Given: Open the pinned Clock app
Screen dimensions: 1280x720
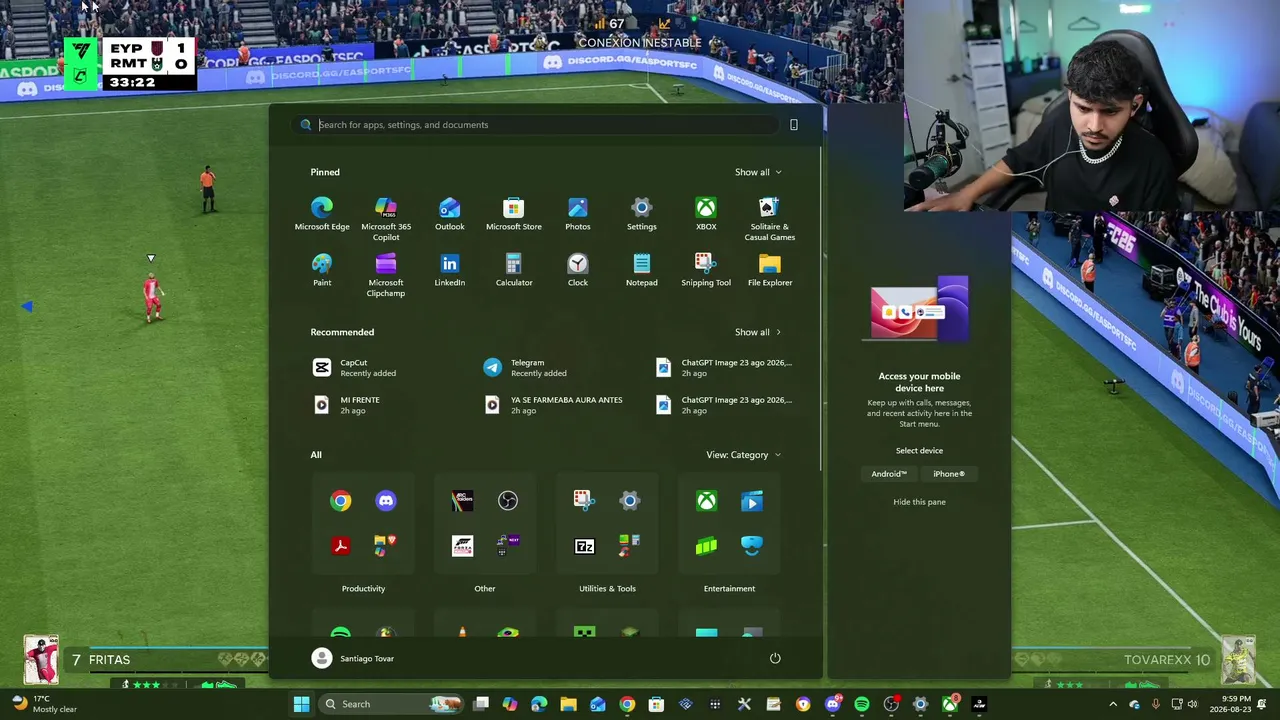Looking at the screenshot, I should point(578,270).
